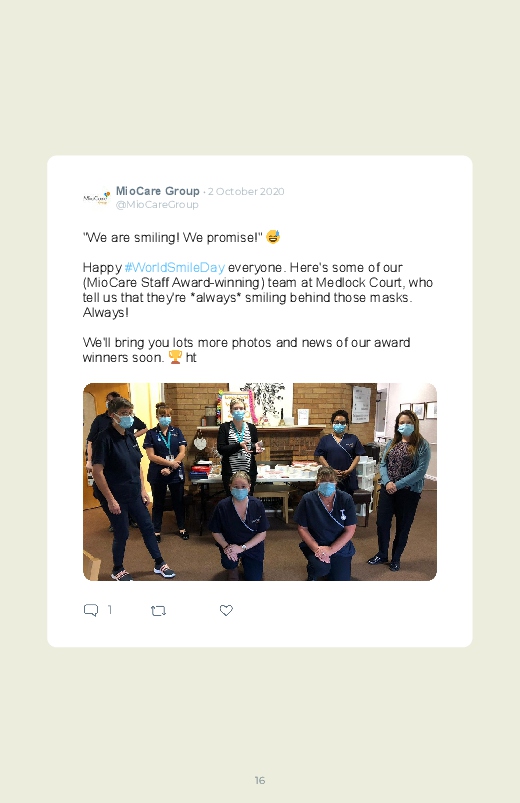Image resolution: width=520 pixels, height=803 pixels.
Task: Click the truncated 'ht' link text
Action: [191, 357]
